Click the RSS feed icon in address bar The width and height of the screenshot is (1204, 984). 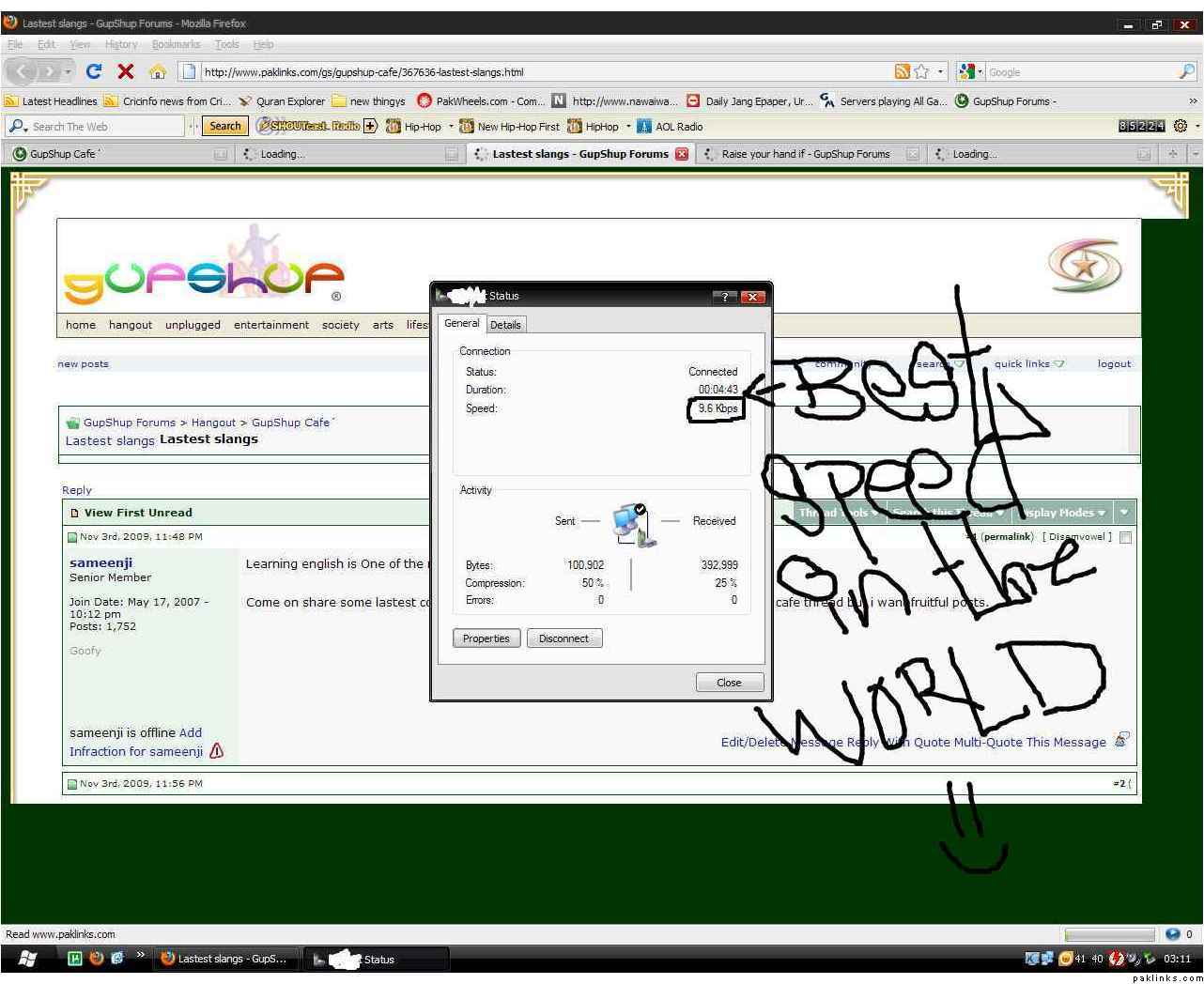point(902,71)
